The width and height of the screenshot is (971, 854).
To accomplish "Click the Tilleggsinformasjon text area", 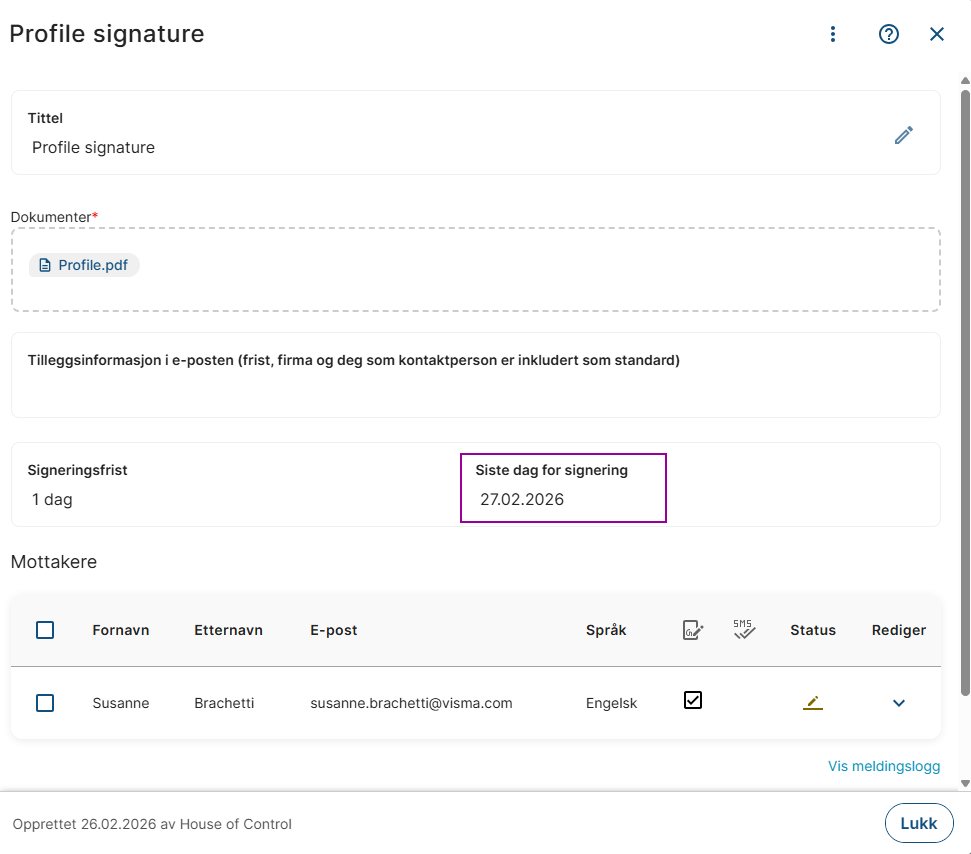I will [475, 388].
